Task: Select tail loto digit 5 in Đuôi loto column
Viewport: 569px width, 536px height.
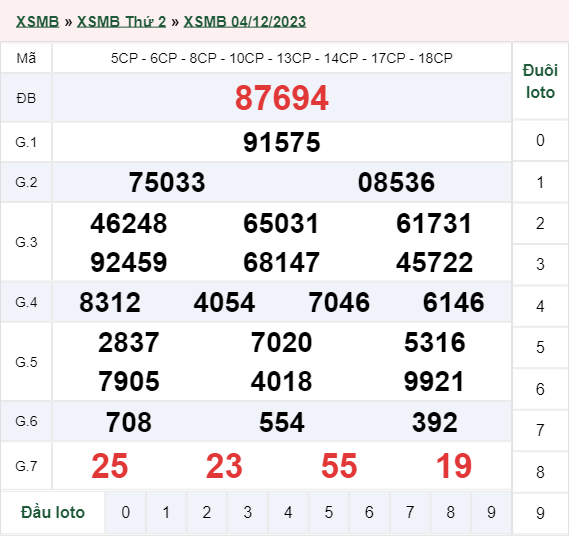Action: tap(540, 347)
